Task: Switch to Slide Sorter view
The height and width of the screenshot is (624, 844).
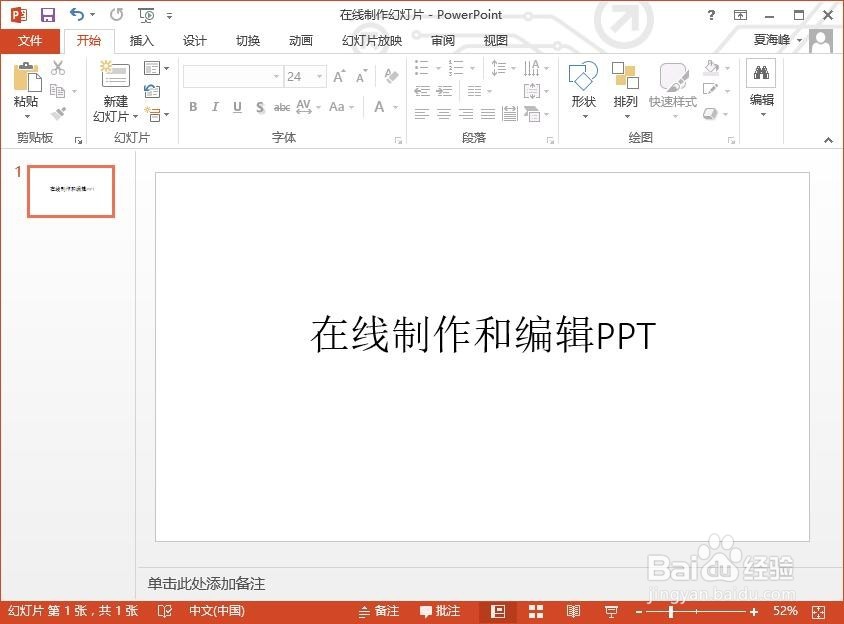Action: 536,611
